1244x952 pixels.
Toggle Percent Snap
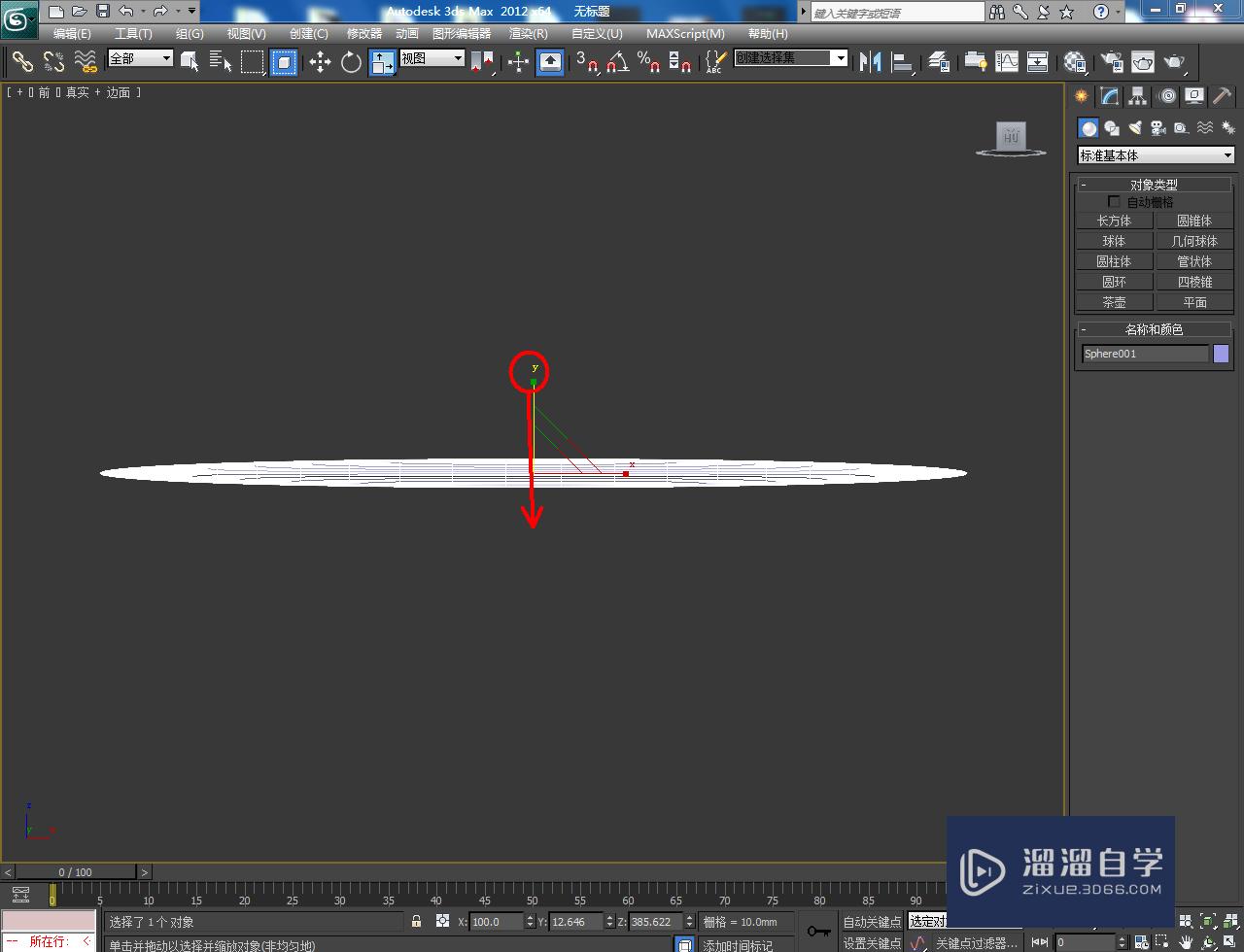pos(648,62)
